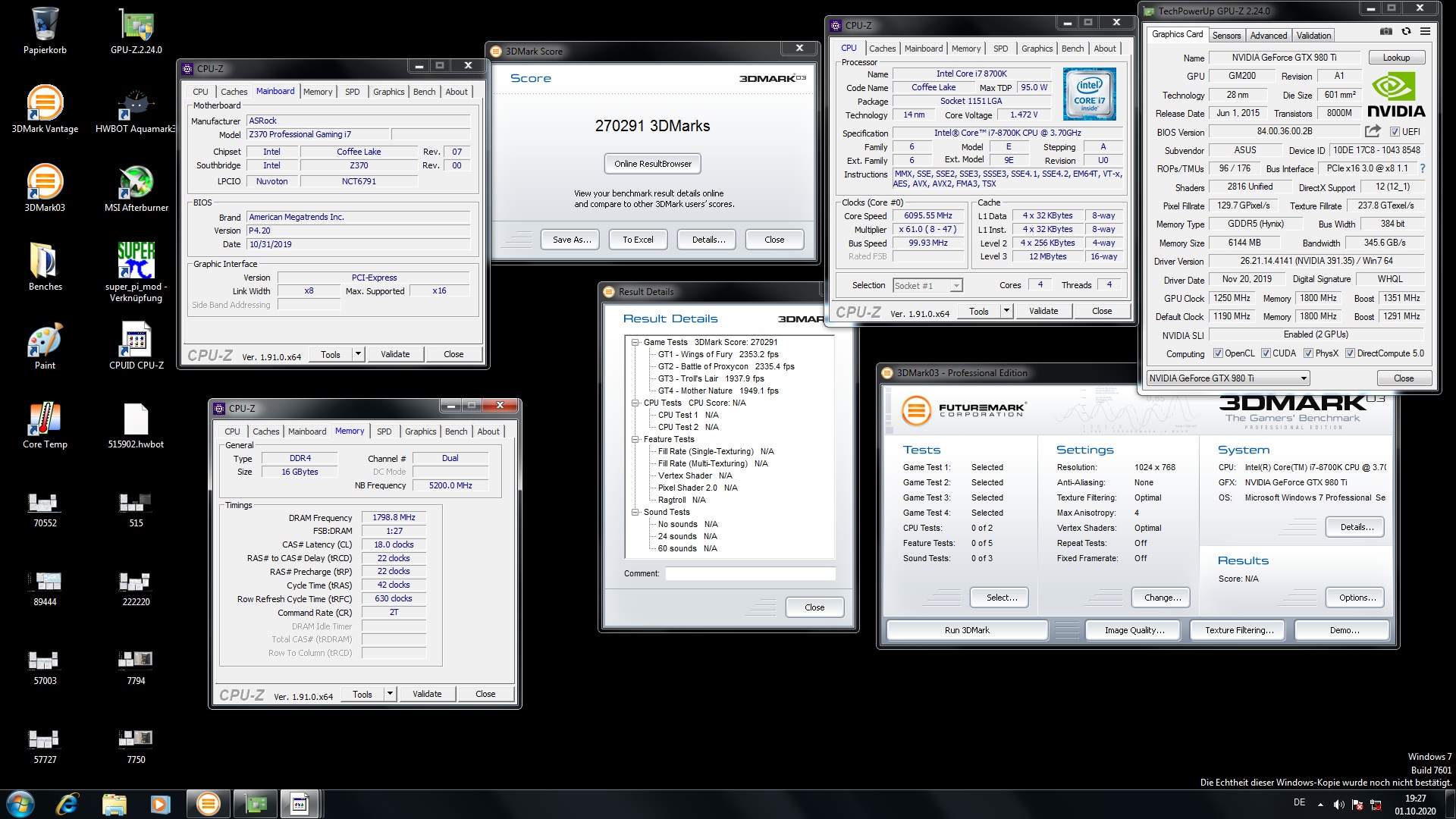Click the BIOS share/export arrow icon in GPU-Z
Screen dimensions: 1456x819
(x=1373, y=131)
